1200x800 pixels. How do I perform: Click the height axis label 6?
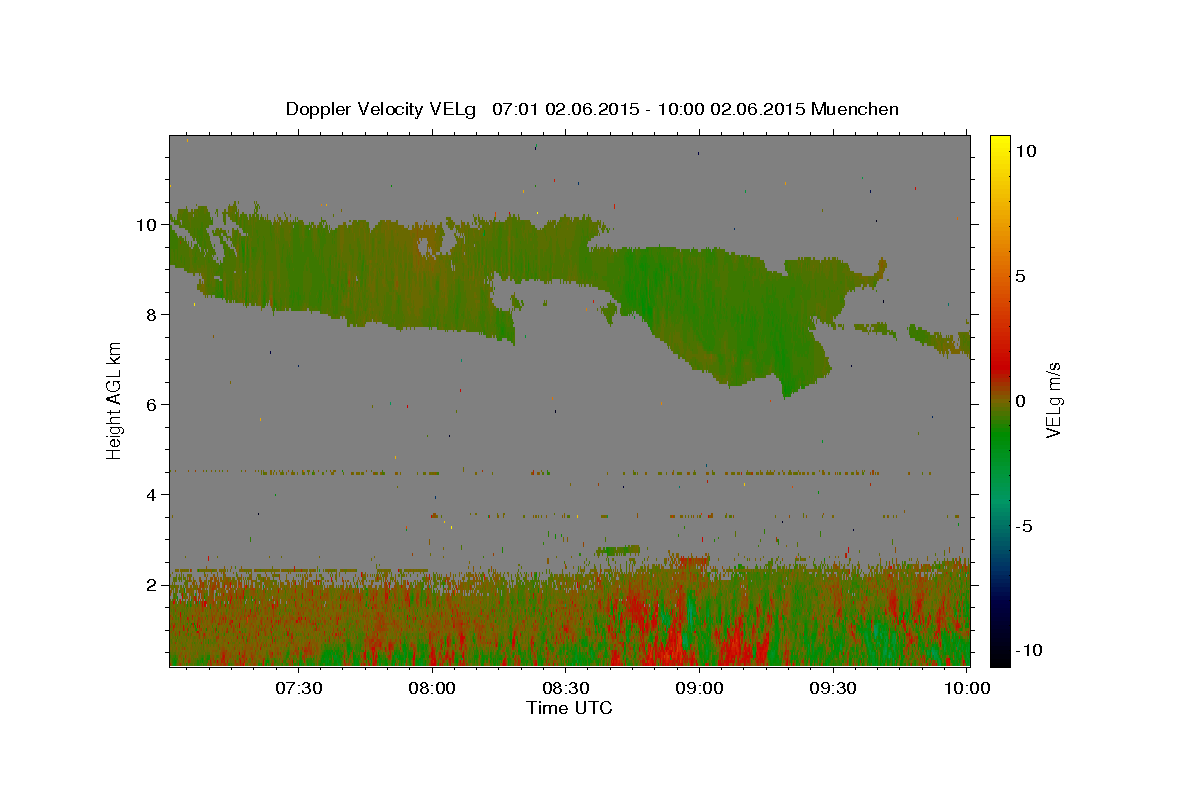coord(152,405)
